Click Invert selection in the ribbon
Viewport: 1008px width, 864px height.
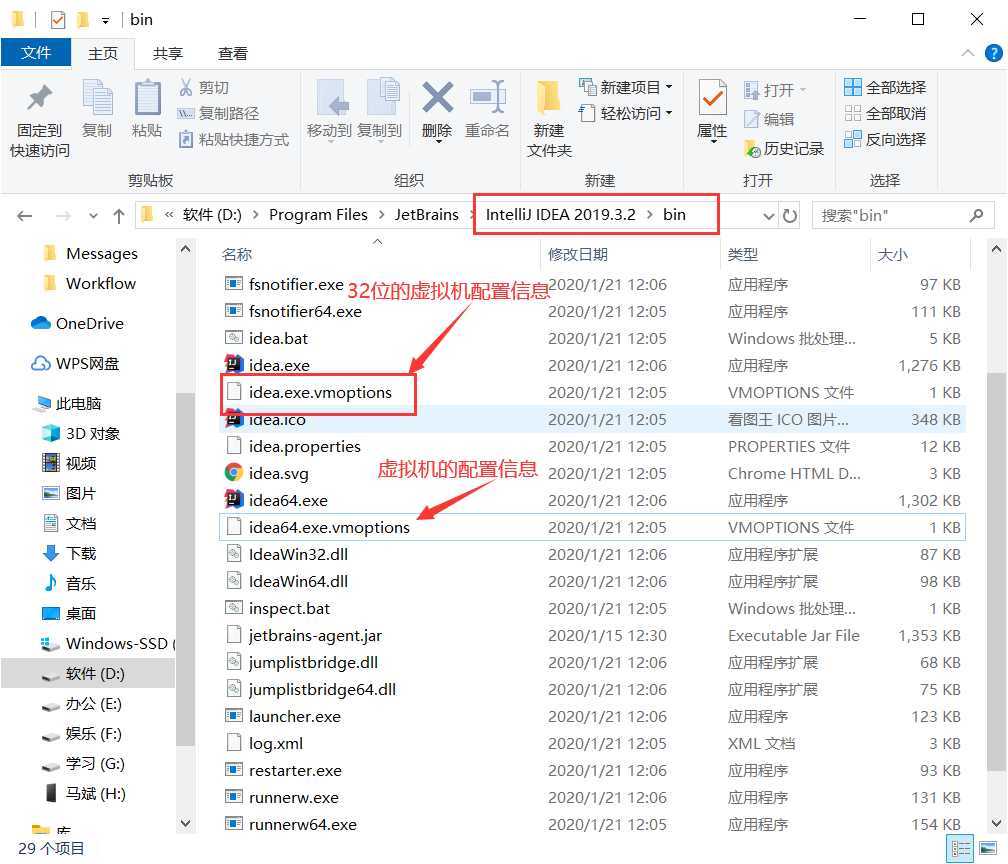885,140
